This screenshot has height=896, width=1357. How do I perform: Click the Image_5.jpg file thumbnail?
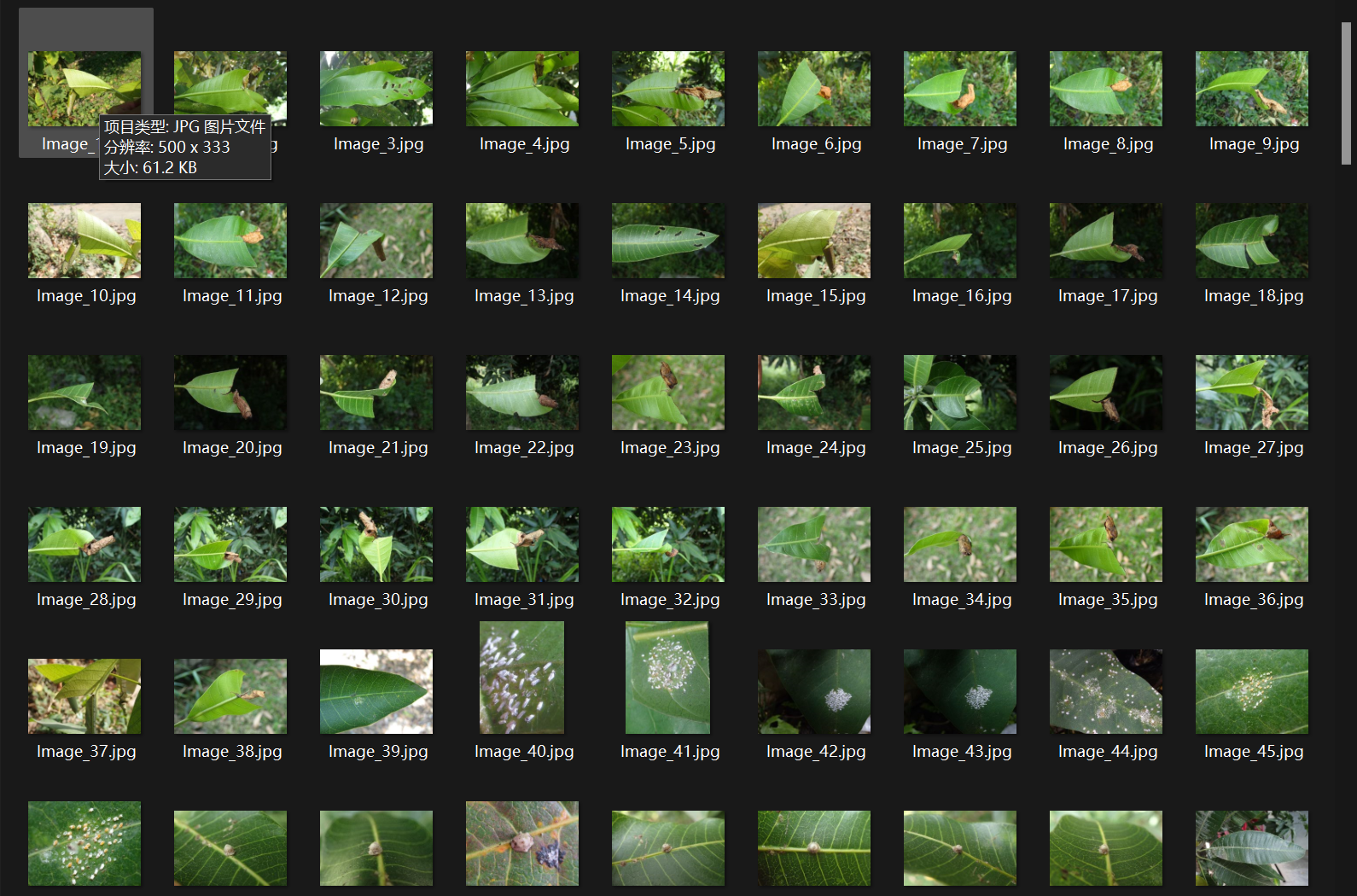668,89
